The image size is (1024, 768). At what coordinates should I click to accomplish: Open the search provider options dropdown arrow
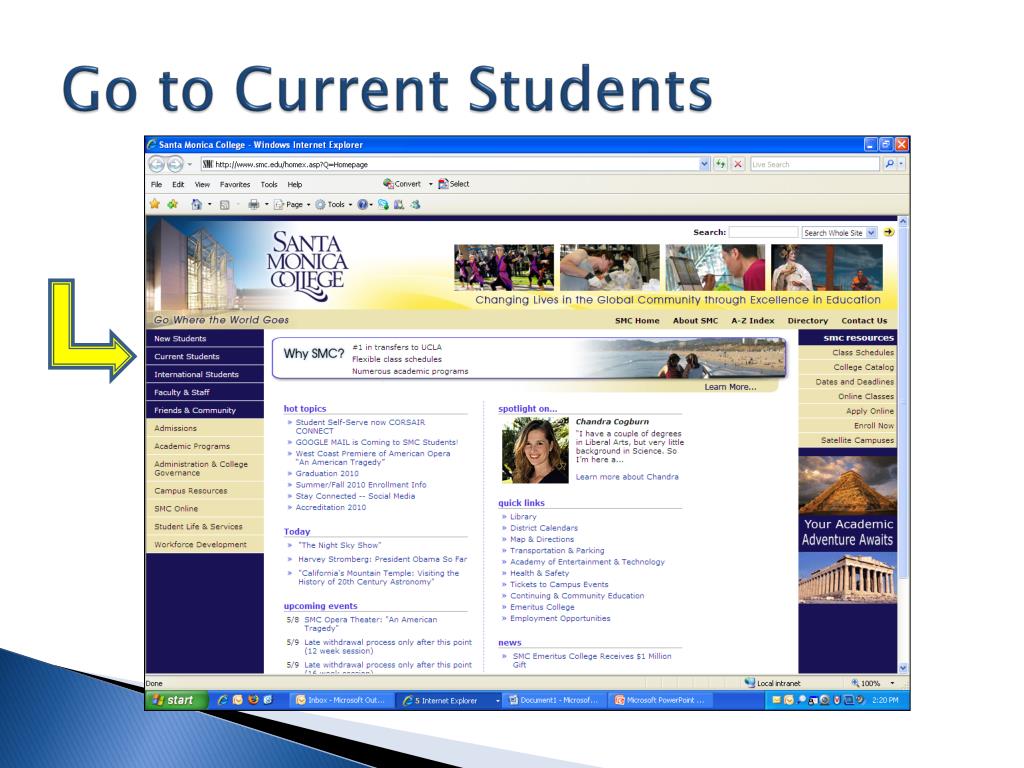click(x=901, y=164)
